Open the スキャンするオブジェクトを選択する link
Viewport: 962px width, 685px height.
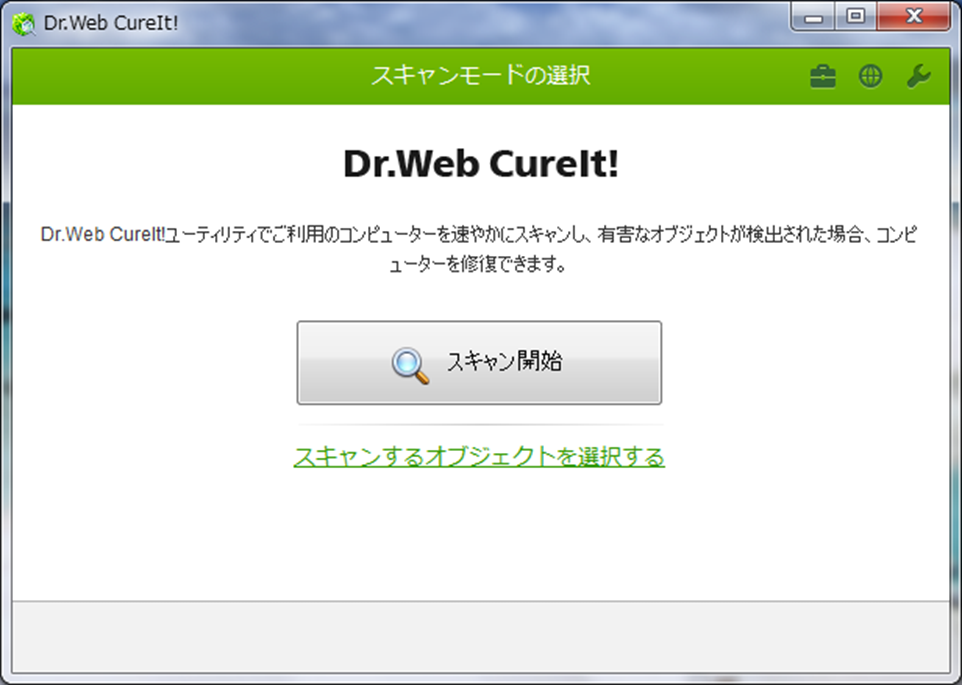[479, 457]
